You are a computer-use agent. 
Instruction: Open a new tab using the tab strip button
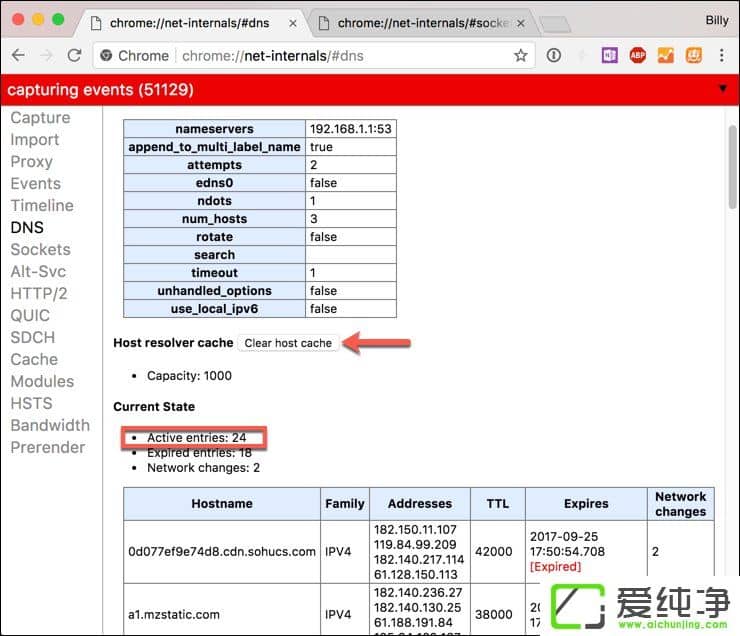pos(553,24)
